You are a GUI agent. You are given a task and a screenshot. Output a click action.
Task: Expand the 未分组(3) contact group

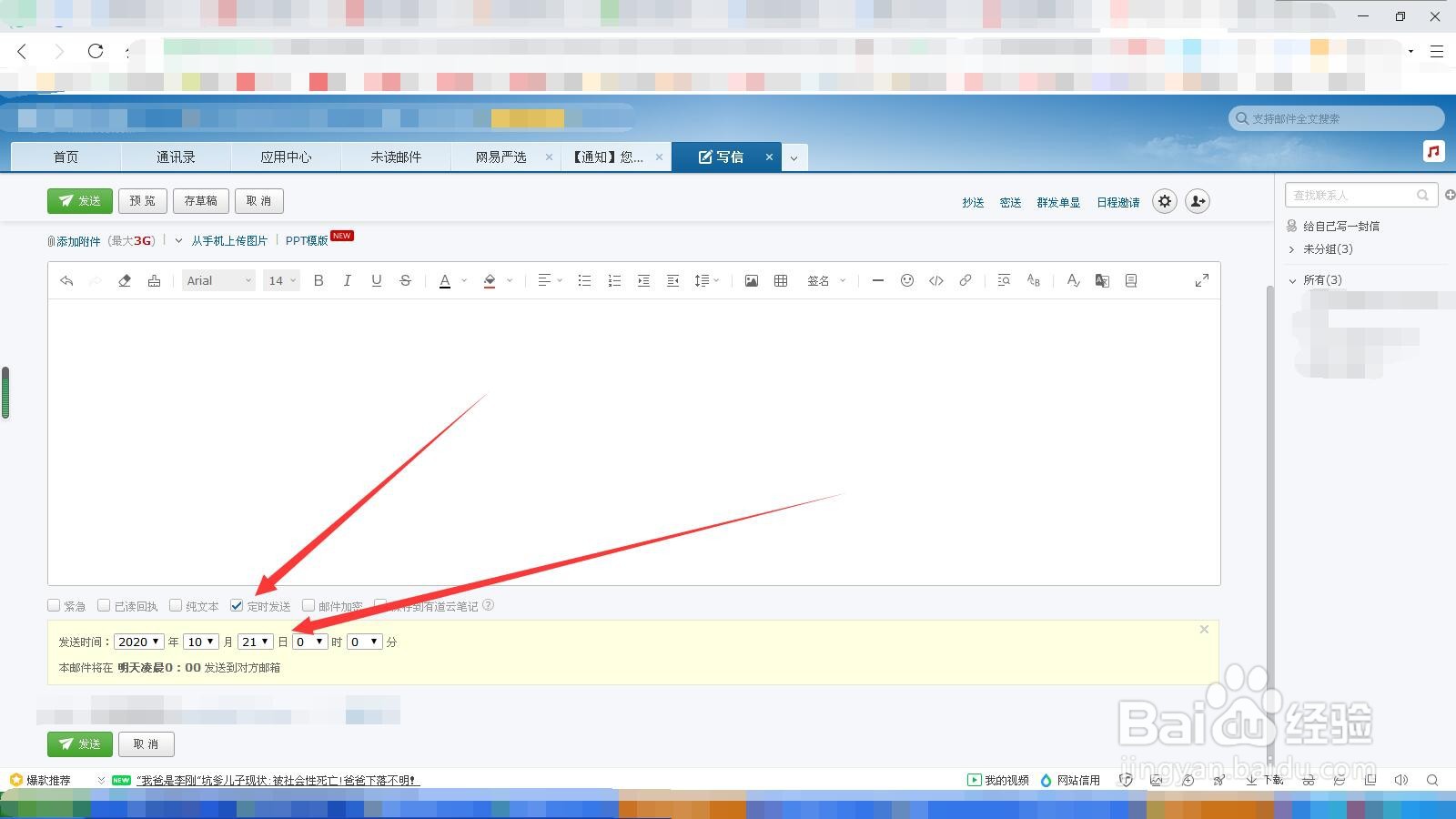point(1291,249)
